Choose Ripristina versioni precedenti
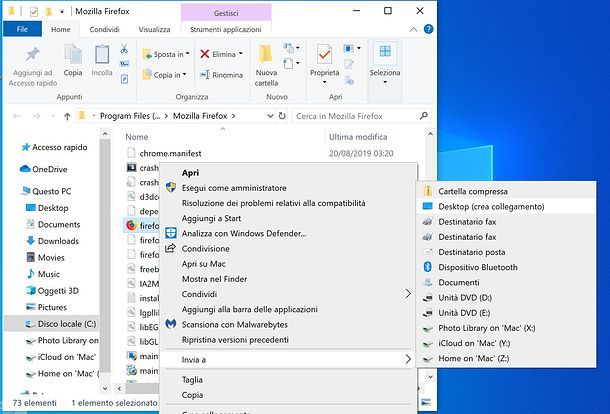The image size is (610, 414). tap(288, 339)
